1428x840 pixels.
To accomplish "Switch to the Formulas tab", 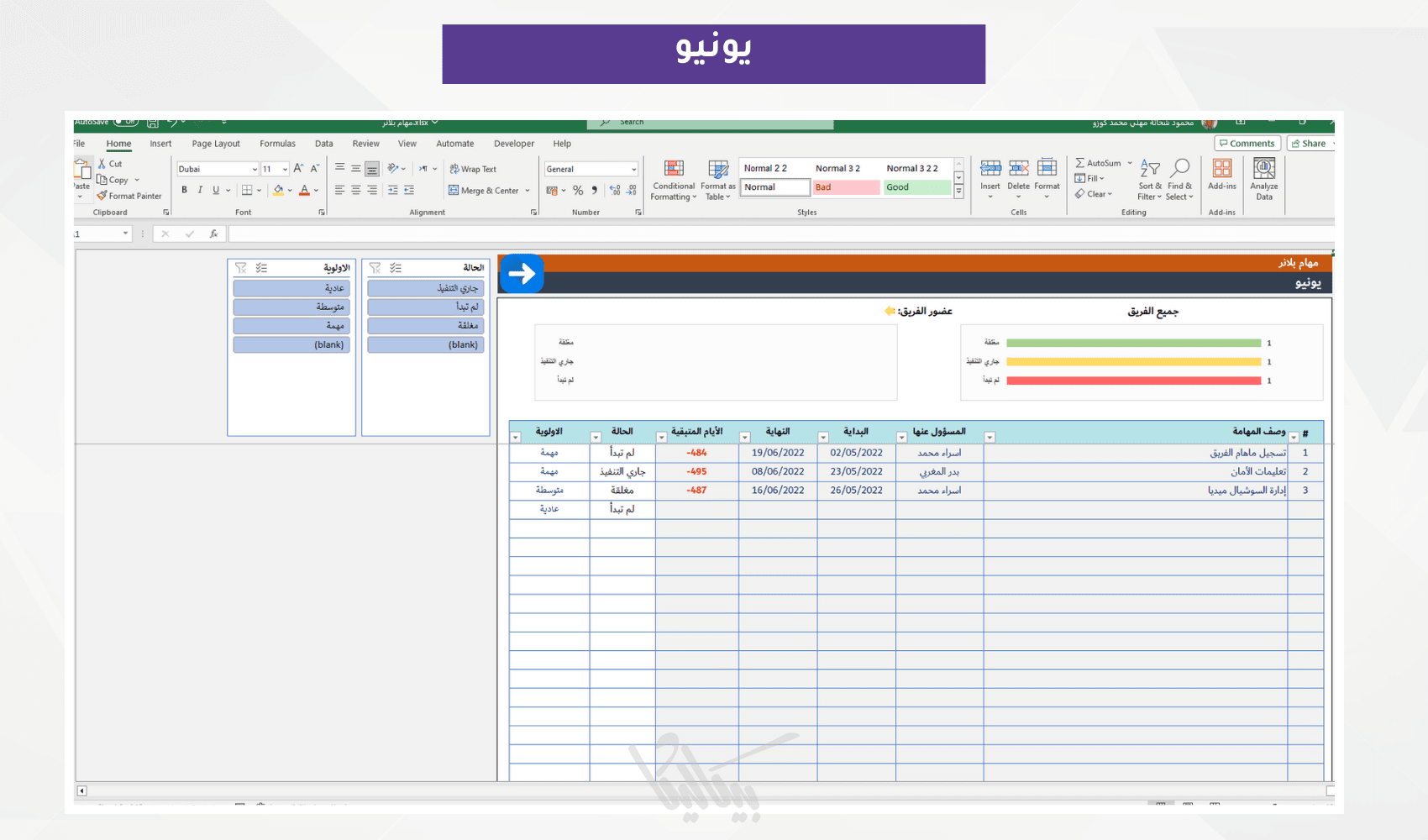I will (277, 144).
